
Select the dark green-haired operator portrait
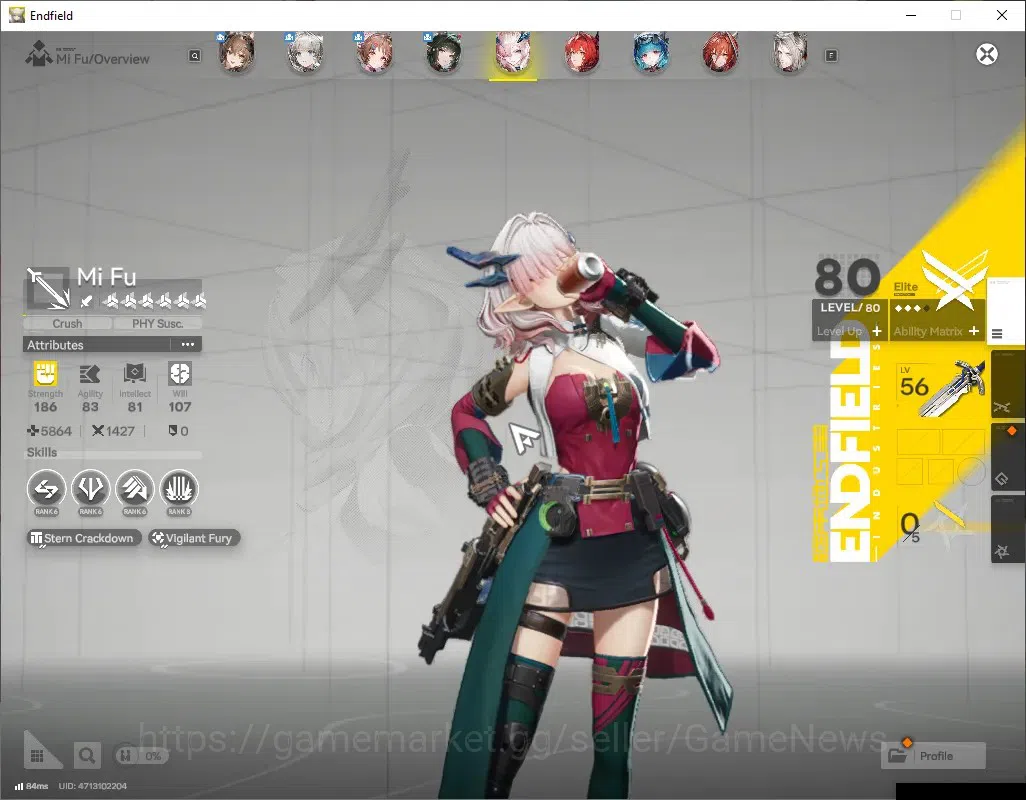coord(444,53)
